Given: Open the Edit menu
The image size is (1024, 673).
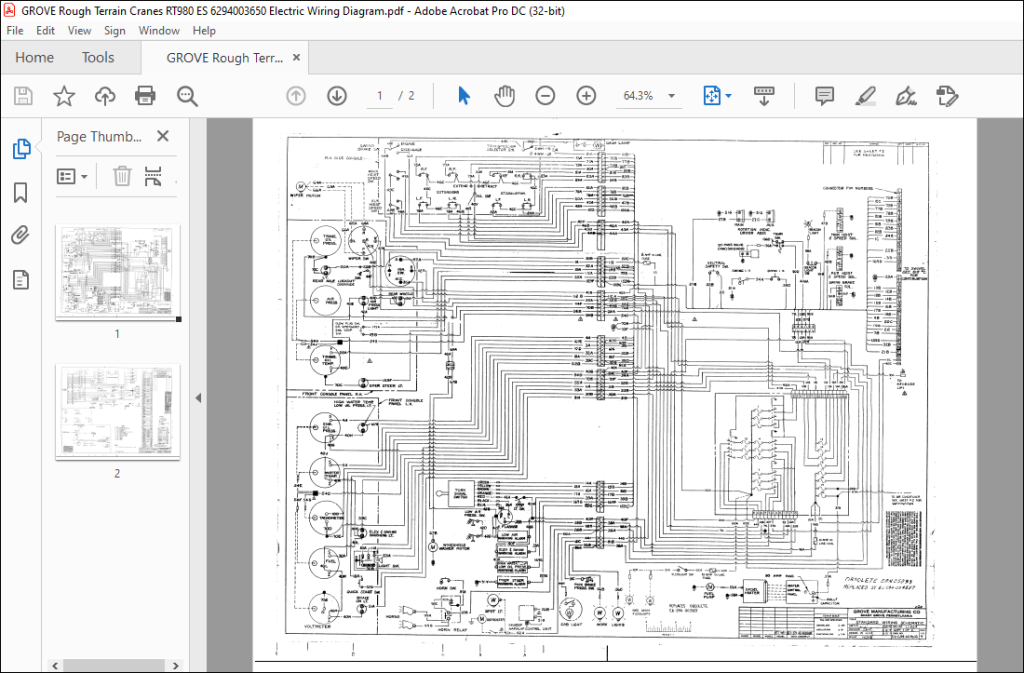Looking at the screenshot, I should 45,31.
